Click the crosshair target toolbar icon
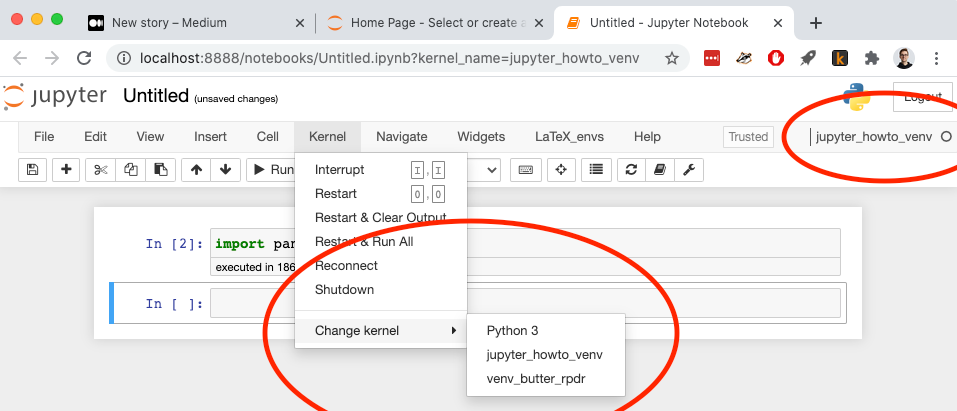The width and height of the screenshot is (957, 411). [561, 170]
